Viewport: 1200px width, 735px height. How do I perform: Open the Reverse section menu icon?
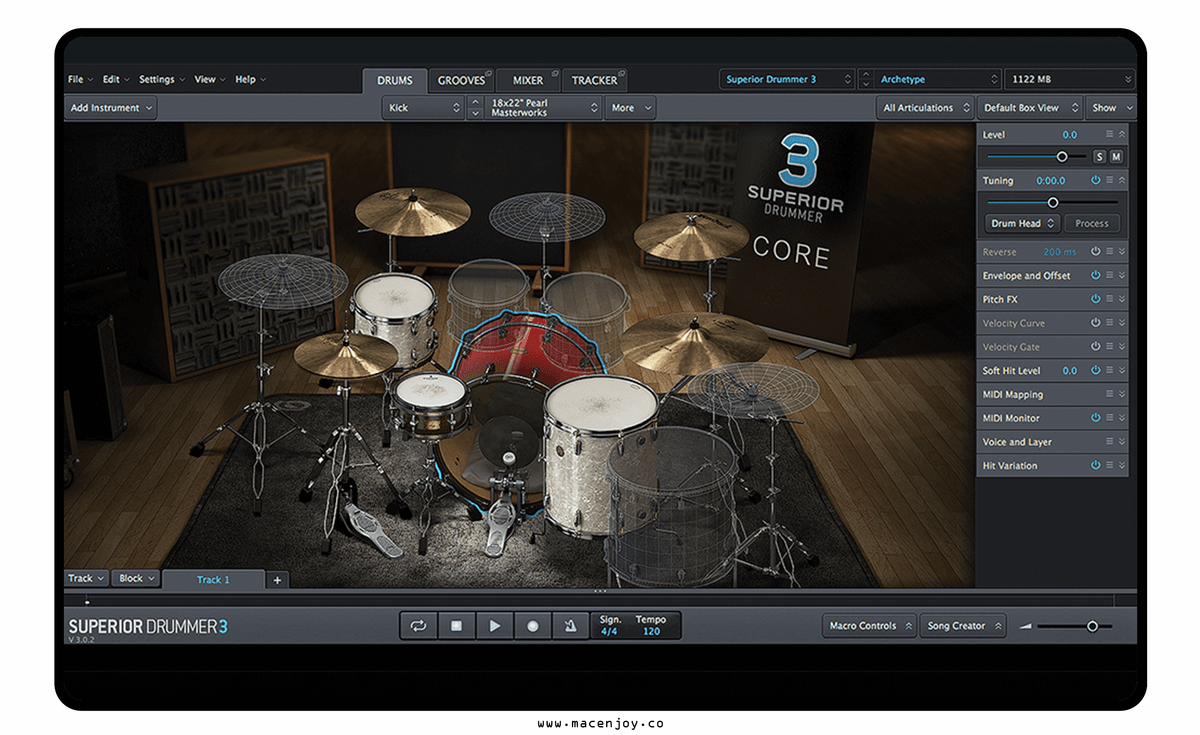pos(1109,252)
